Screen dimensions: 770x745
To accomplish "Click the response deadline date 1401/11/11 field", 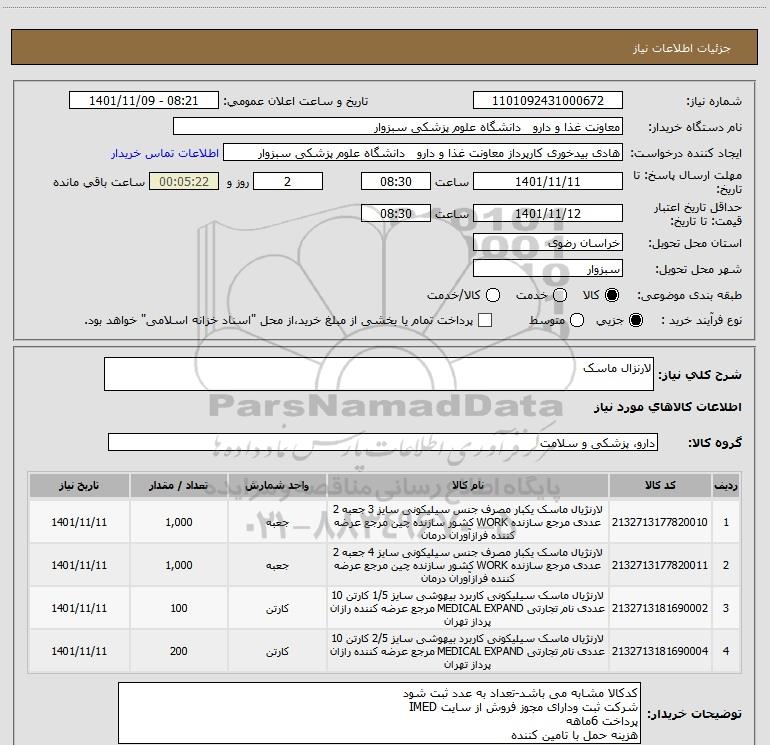I will tap(548, 181).
